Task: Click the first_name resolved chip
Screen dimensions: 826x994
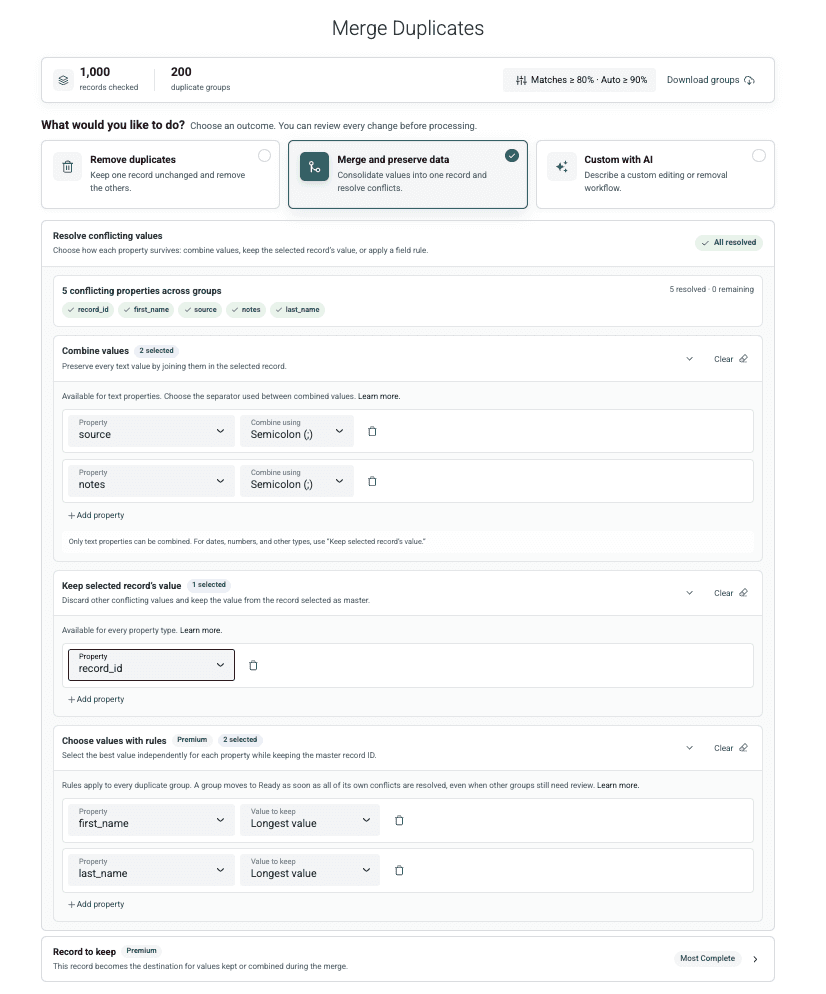Action: tap(146, 309)
